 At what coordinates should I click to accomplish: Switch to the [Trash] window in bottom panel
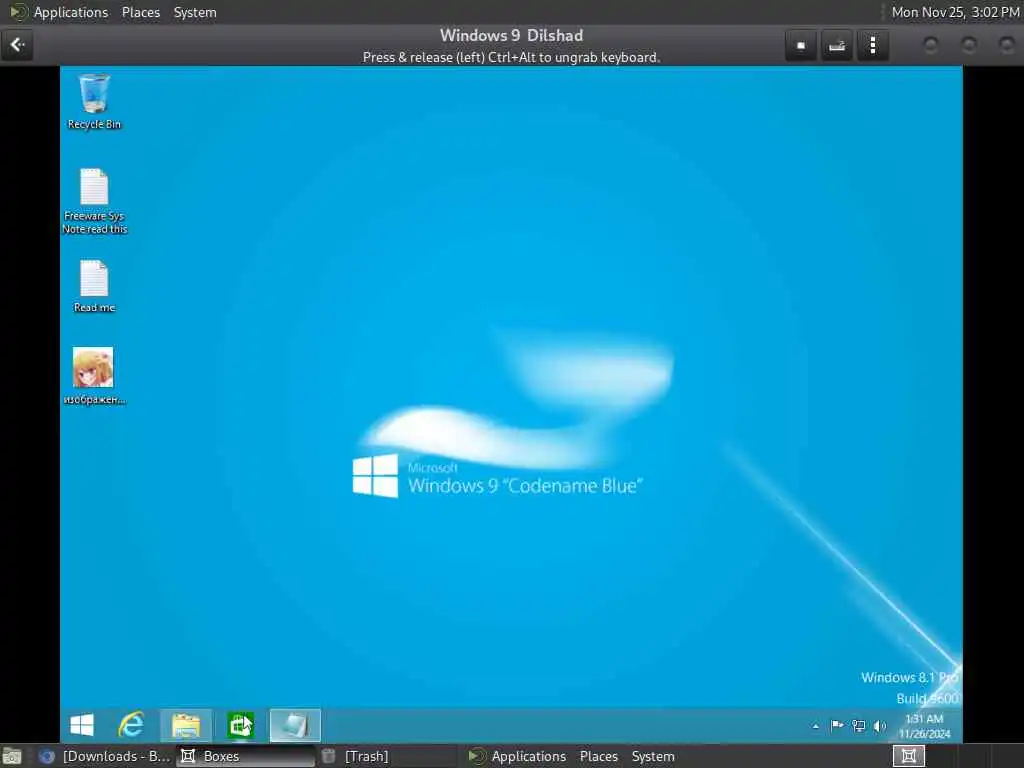click(385, 756)
